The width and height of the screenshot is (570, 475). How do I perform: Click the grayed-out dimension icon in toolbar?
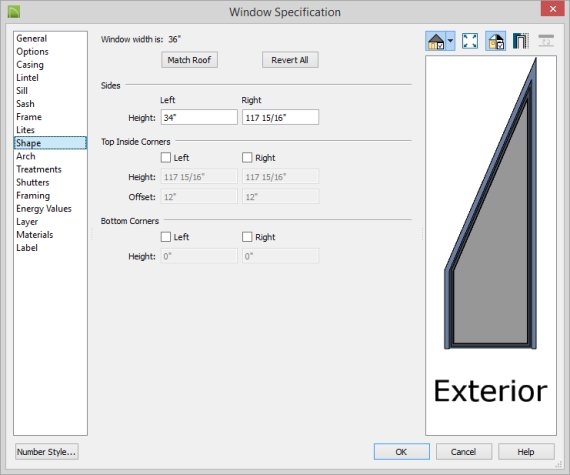546,41
